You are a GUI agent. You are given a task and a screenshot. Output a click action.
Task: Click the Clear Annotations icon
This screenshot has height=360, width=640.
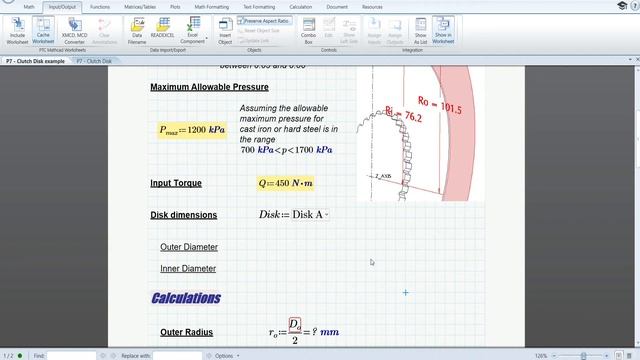coord(104,30)
